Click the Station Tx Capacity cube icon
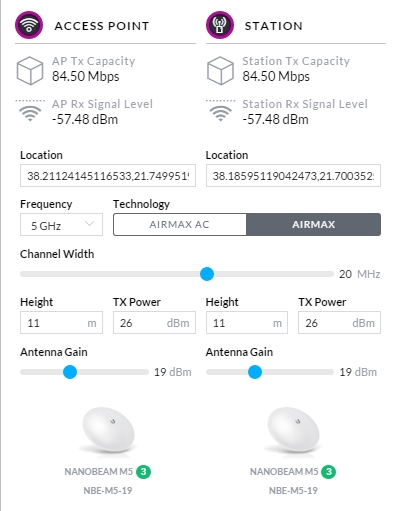 220,70
